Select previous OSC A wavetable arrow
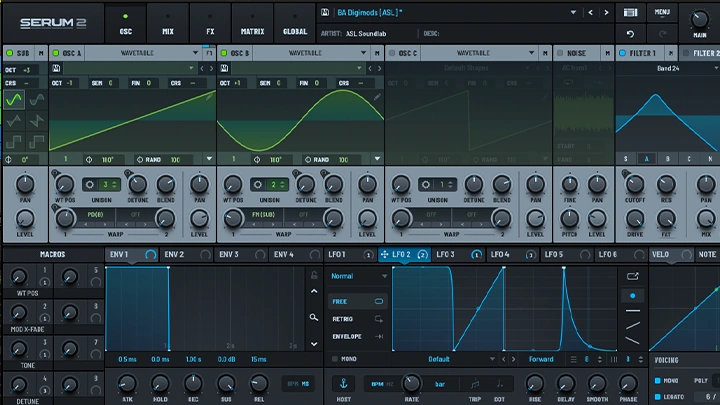 (202, 68)
